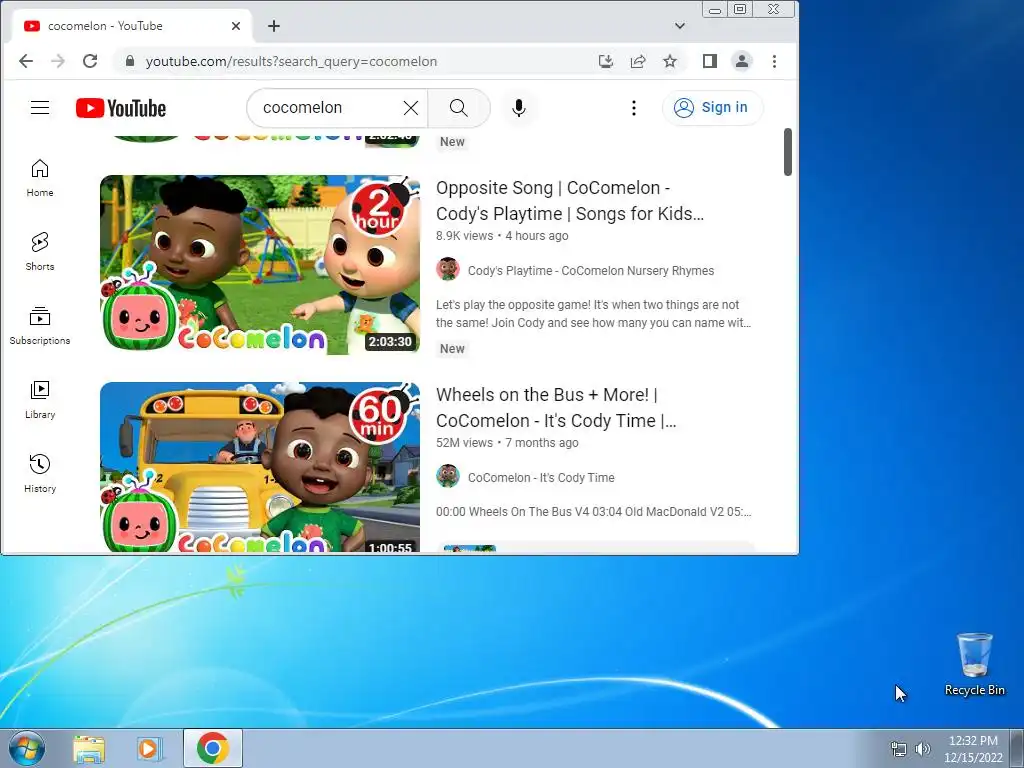Screen dimensions: 1024x768
Task: Open History in sidebar
Action: click(40, 473)
